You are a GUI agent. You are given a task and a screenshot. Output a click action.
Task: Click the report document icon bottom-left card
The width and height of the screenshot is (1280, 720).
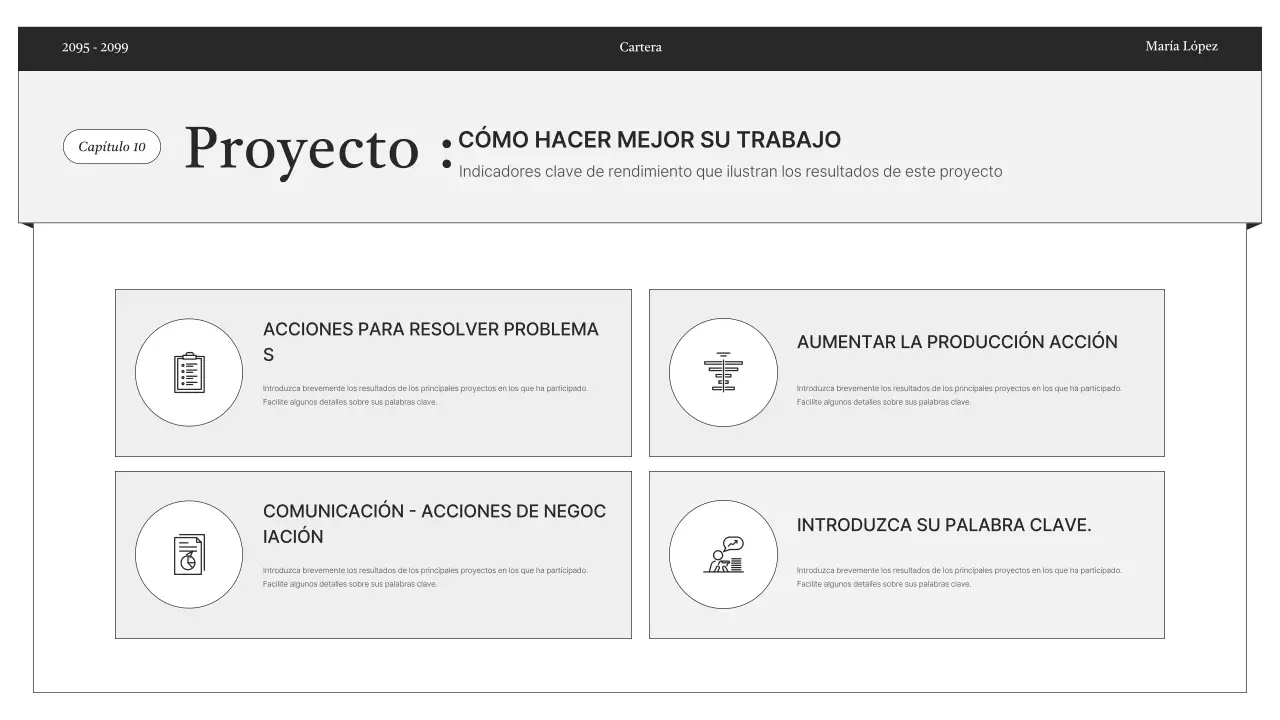coord(188,554)
